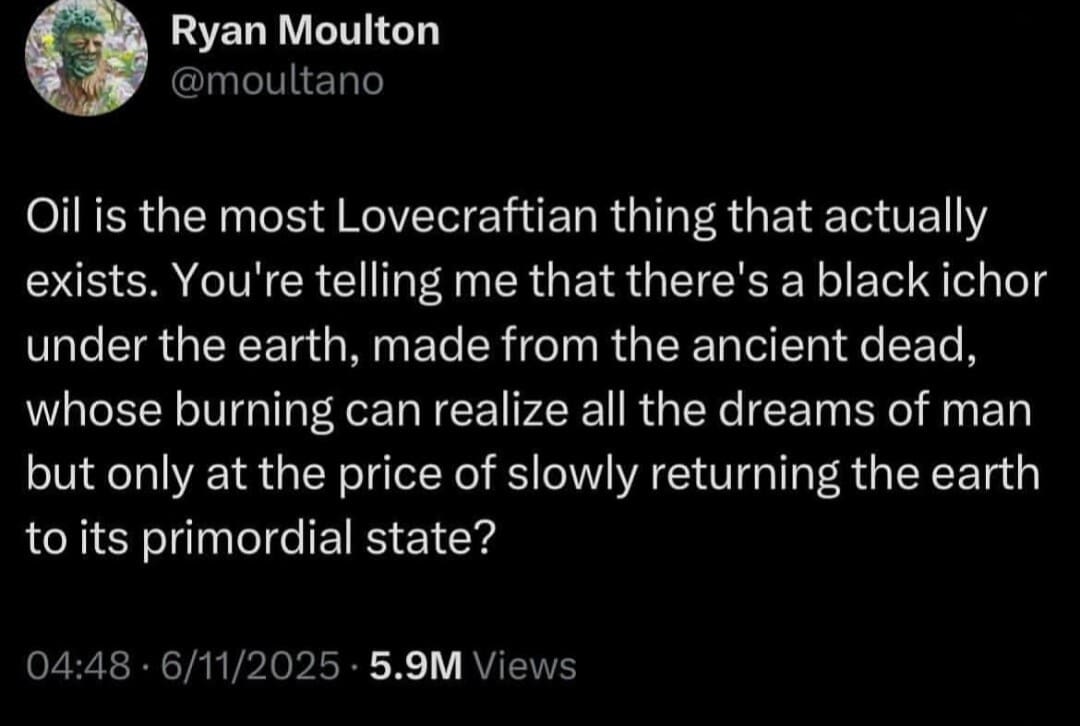Click the @moultano handle
The image size is (1080, 726).
[277, 80]
